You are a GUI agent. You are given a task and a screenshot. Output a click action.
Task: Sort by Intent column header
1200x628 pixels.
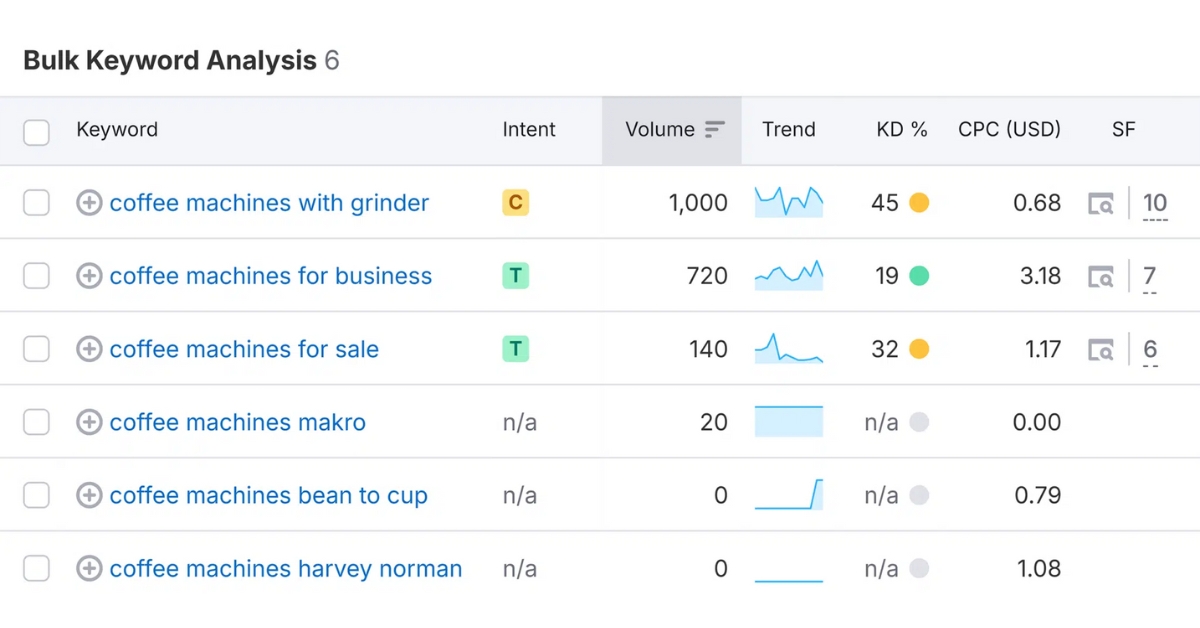pos(529,130)
